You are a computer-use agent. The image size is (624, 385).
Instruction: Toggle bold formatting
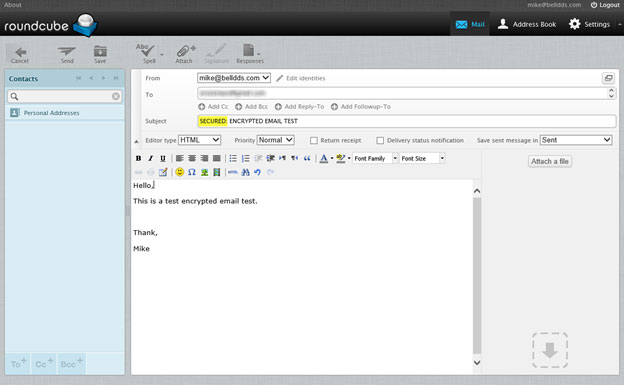coord(138,158)
